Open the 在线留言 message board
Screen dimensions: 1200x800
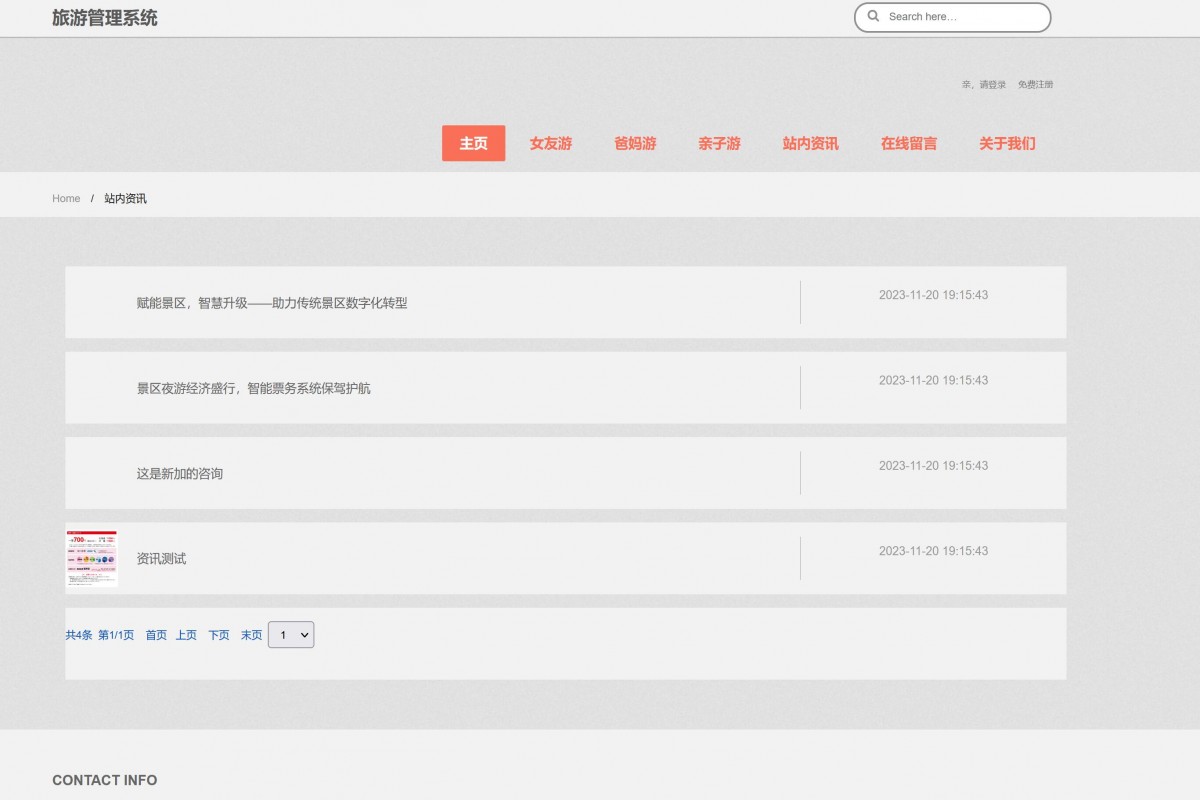[909, 143]
